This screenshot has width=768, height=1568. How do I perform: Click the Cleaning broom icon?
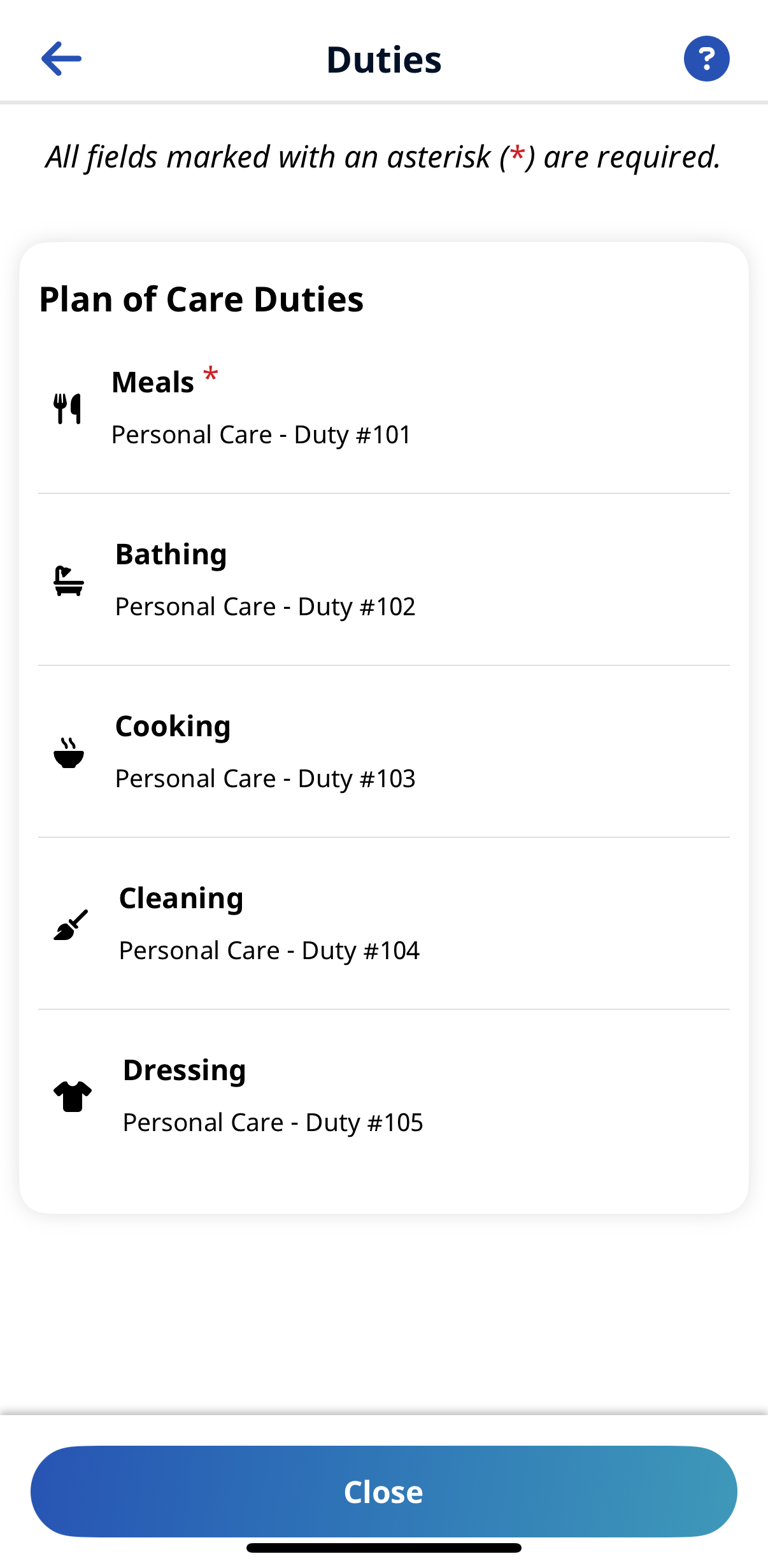[70, 925]
